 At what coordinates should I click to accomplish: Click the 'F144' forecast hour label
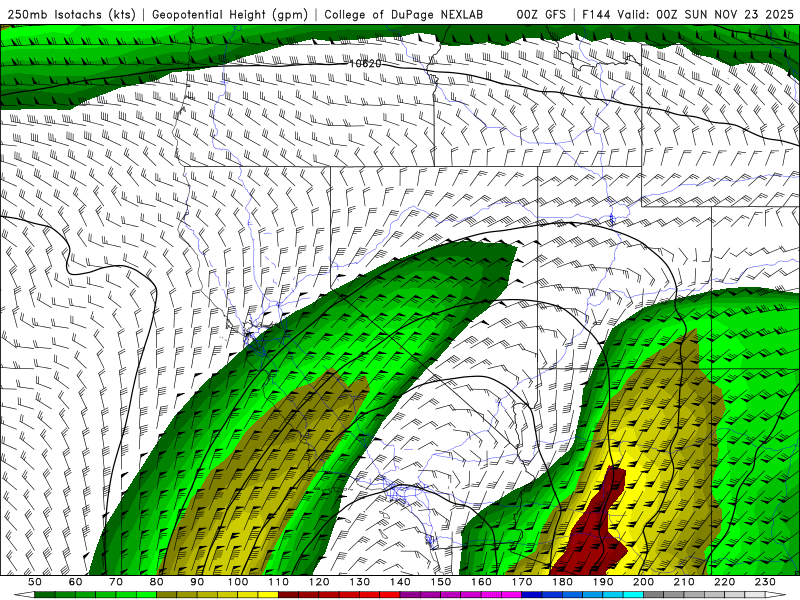point(596,14)
